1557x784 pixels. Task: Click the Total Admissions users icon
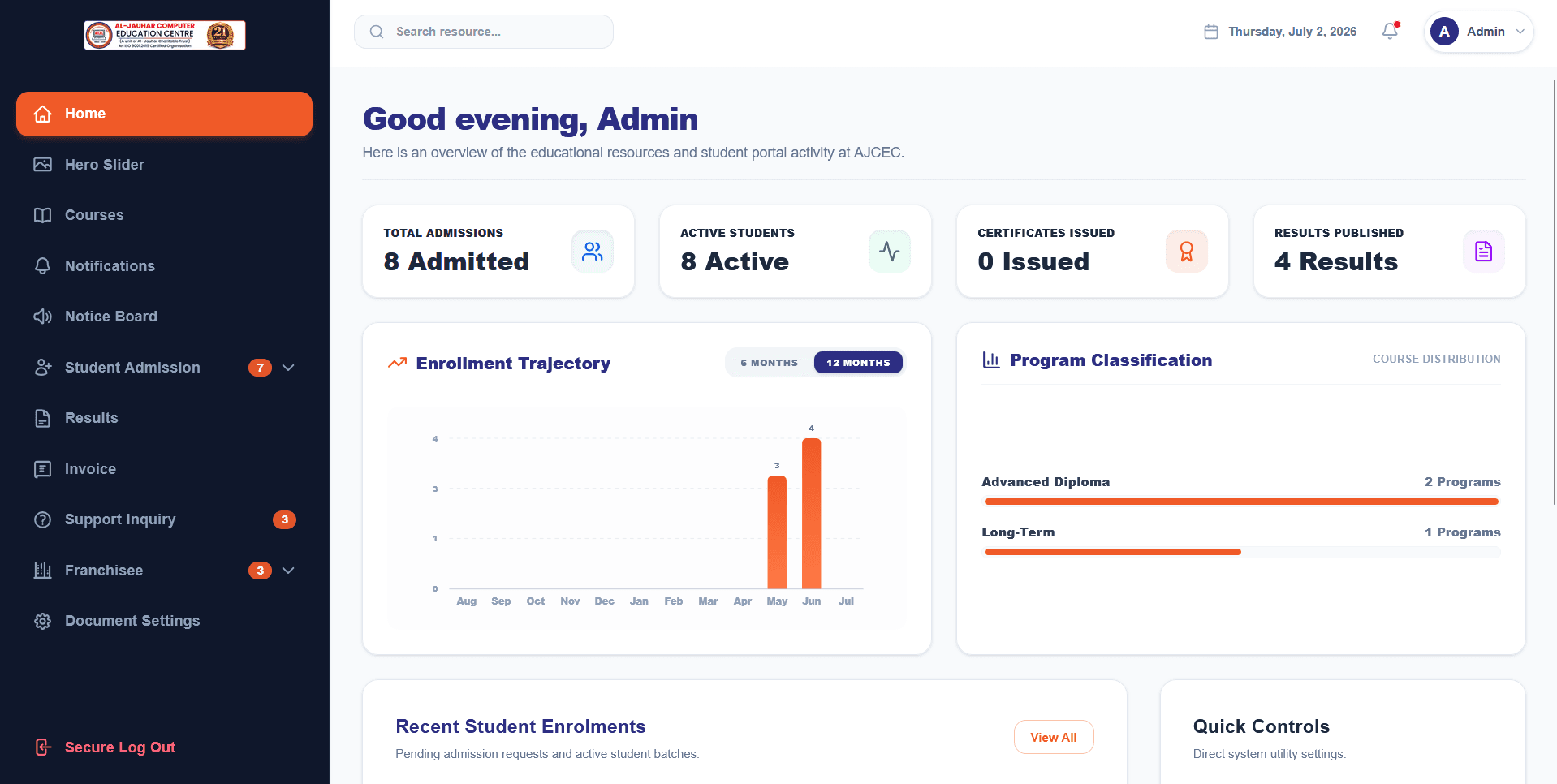[x=593, y=252]
